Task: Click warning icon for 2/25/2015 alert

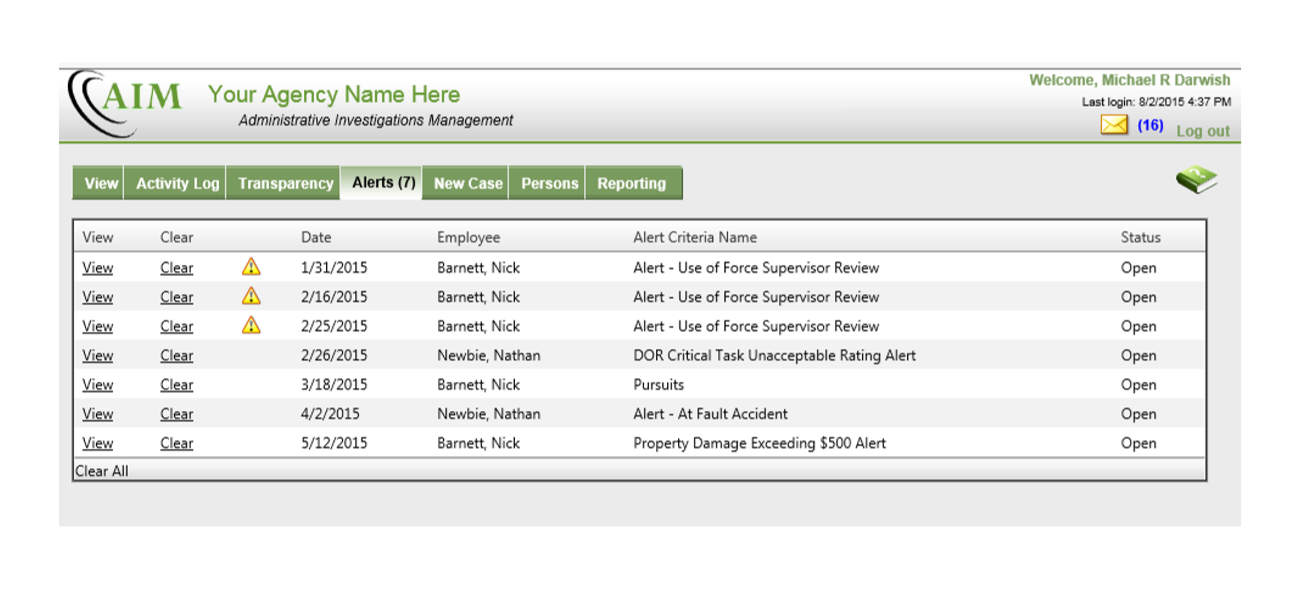Action: (x=251, y=325)
